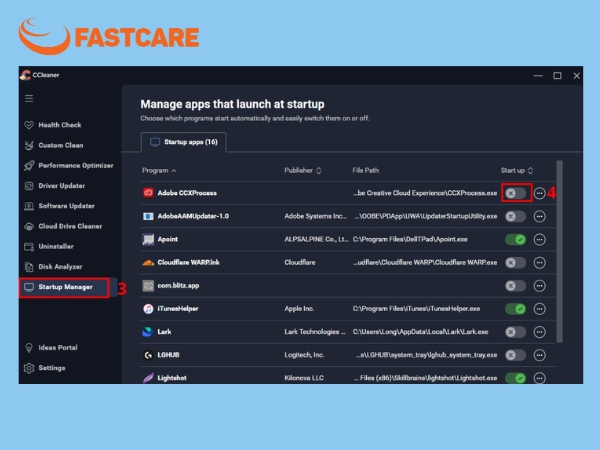600x450 pixels.
Task: Sort the list by Program column
Action: tap(159, 170)
